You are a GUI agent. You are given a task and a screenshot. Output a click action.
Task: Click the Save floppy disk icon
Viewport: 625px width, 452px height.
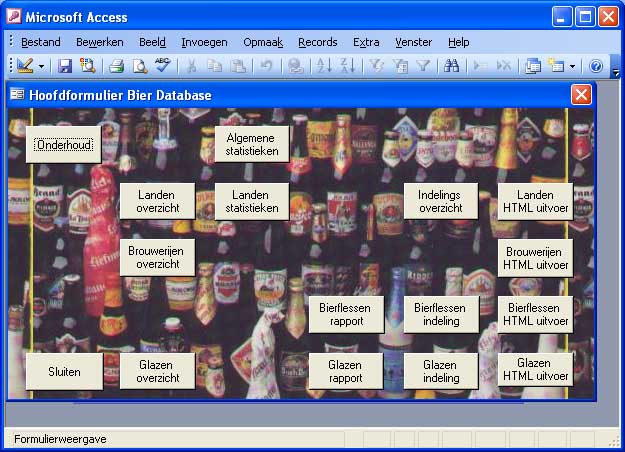click(x=65, y=66)
